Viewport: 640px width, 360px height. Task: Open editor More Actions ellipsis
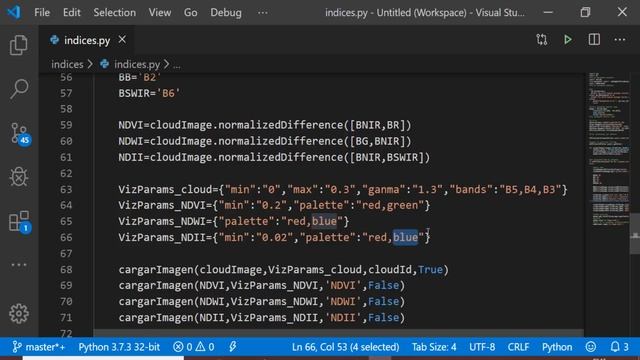point(620,40)
